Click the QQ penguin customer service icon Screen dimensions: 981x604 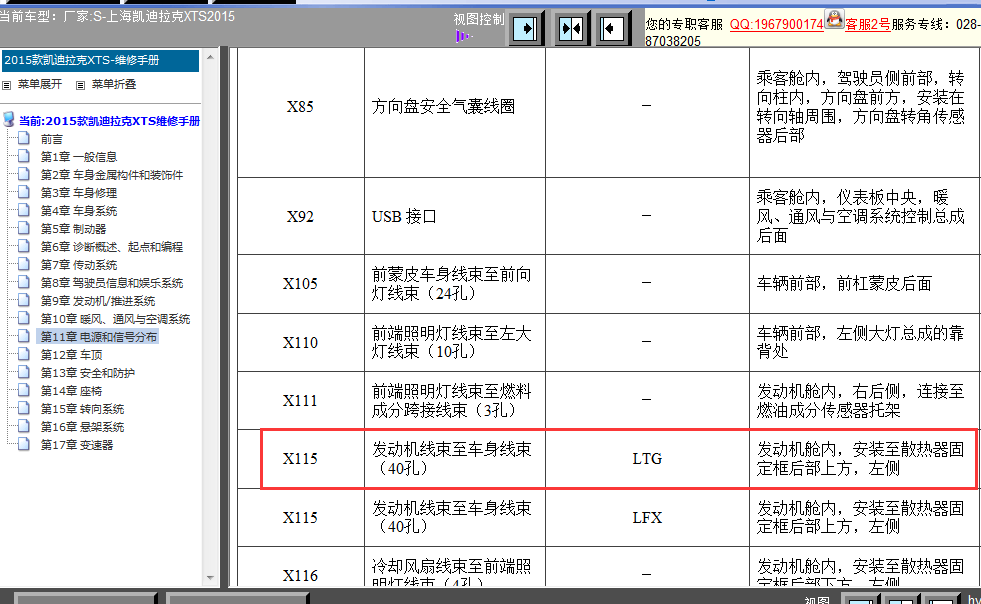click(834, 19)
